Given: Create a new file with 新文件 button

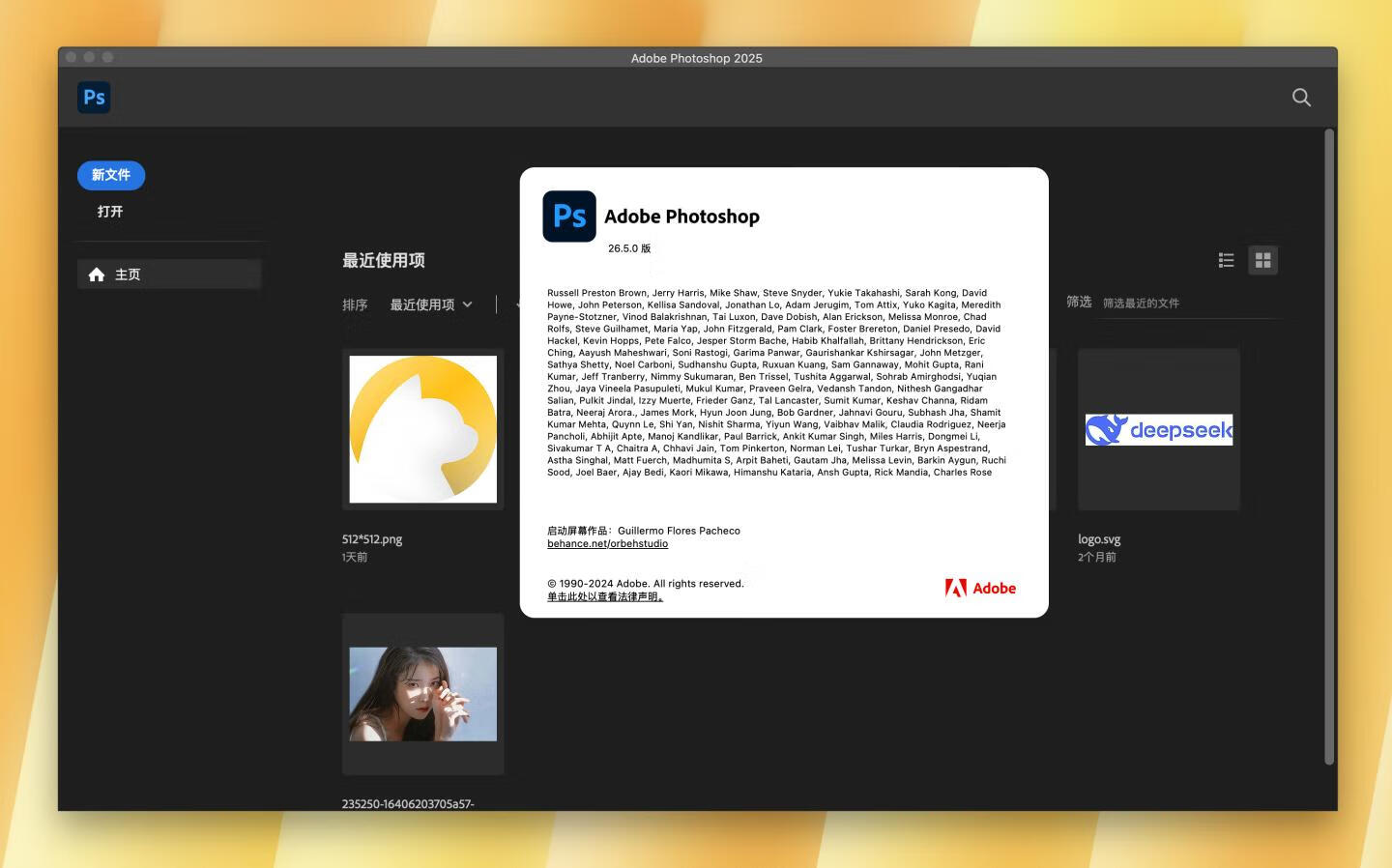Looking at the screenshot, I should [111, 175].
